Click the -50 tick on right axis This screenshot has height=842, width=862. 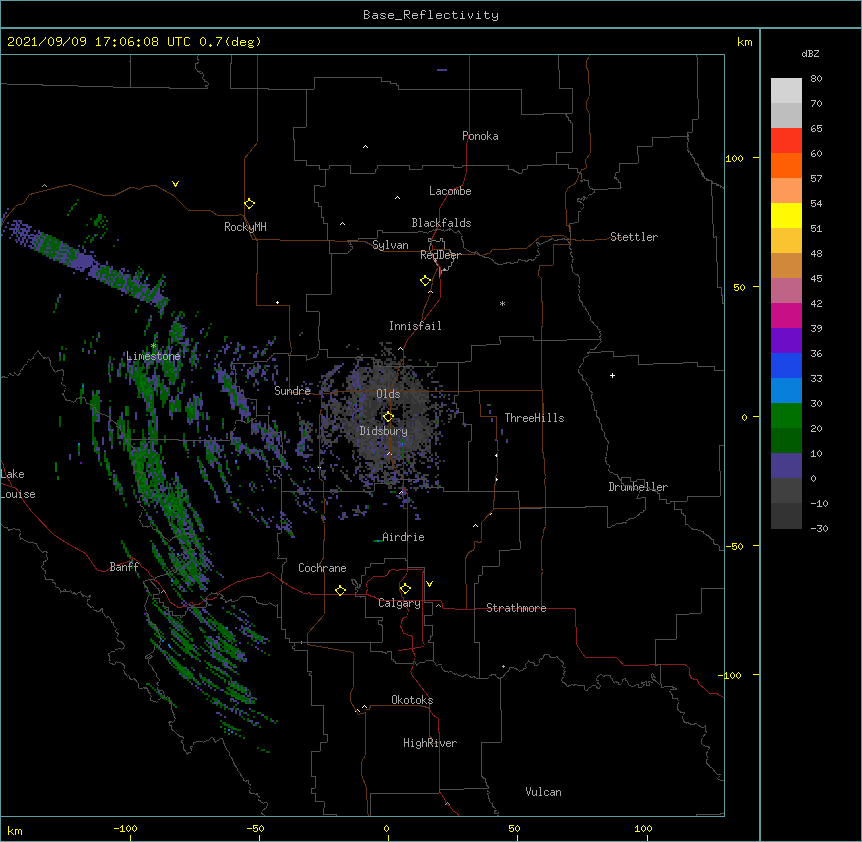[734, 546]
